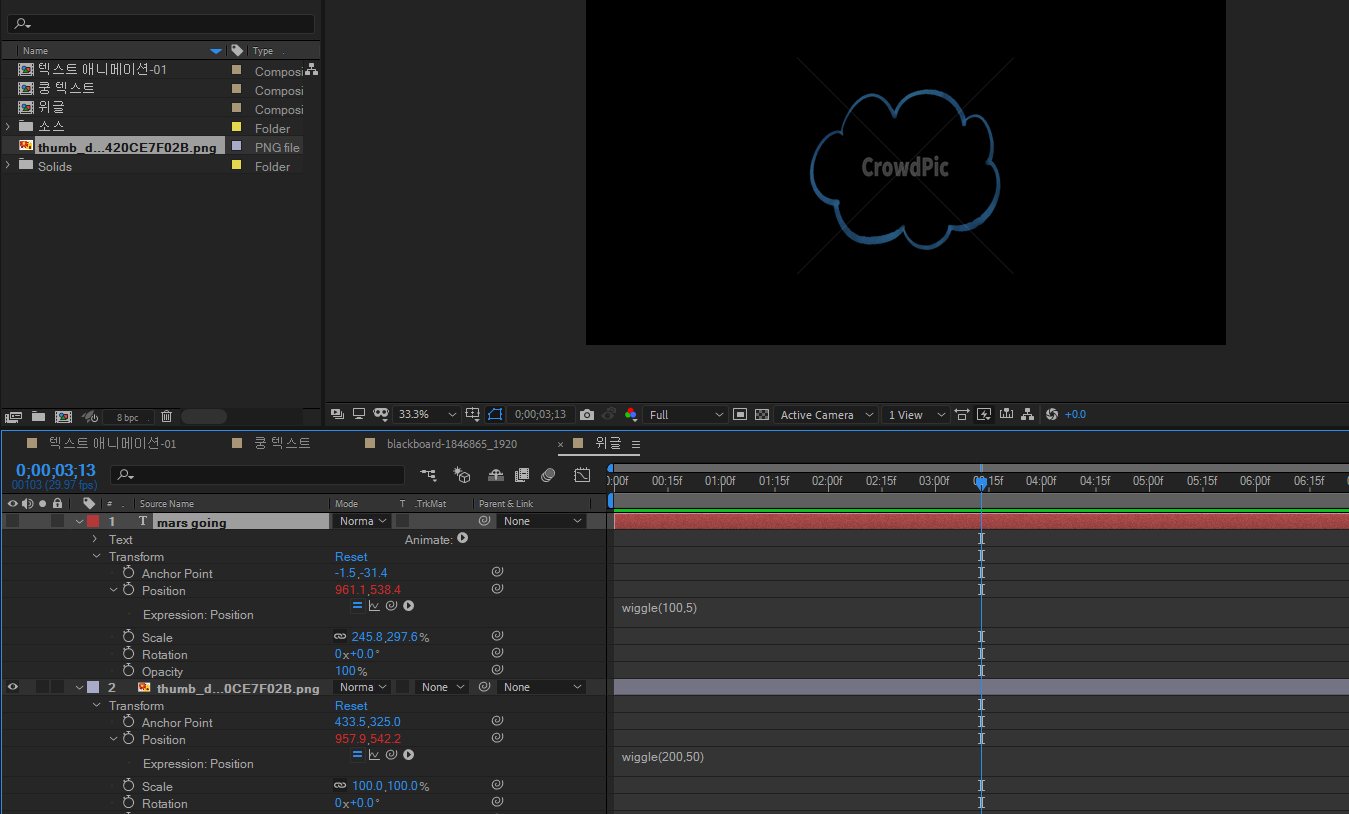Enable Motion Blur icon in timeline
This screenshot has width=1349, height=814.
pos(548,475)
